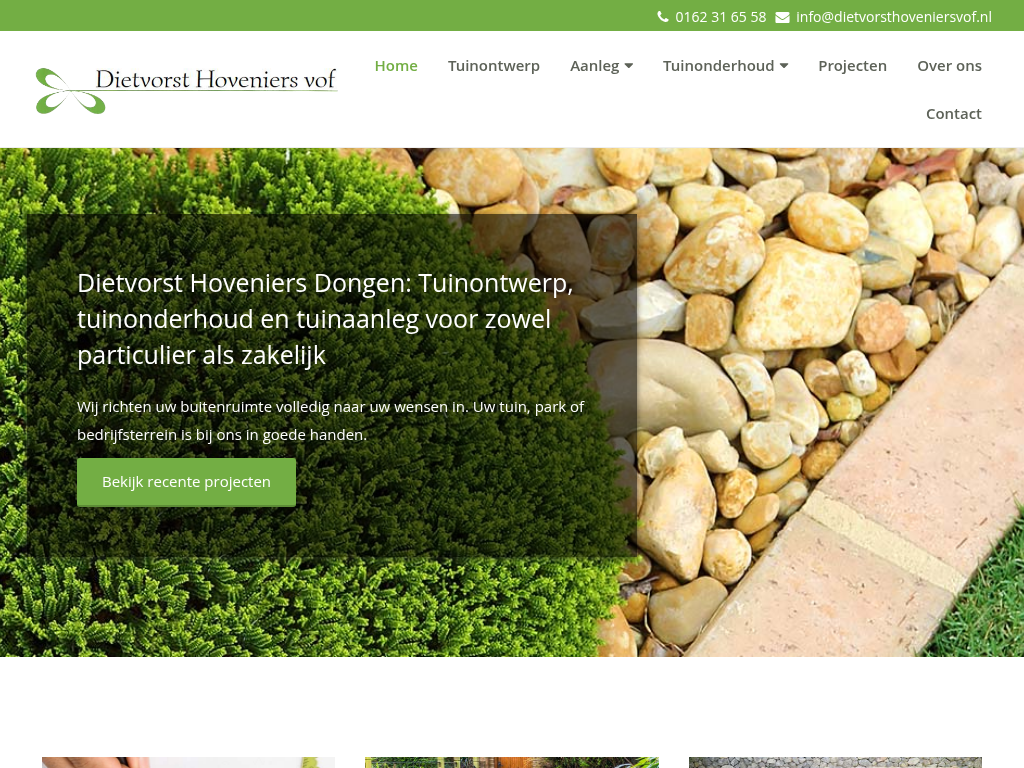Click the hero heading about Dietvorst Hoveniers Dongen
The image size is (1024, 768).
tap(326, 319)
